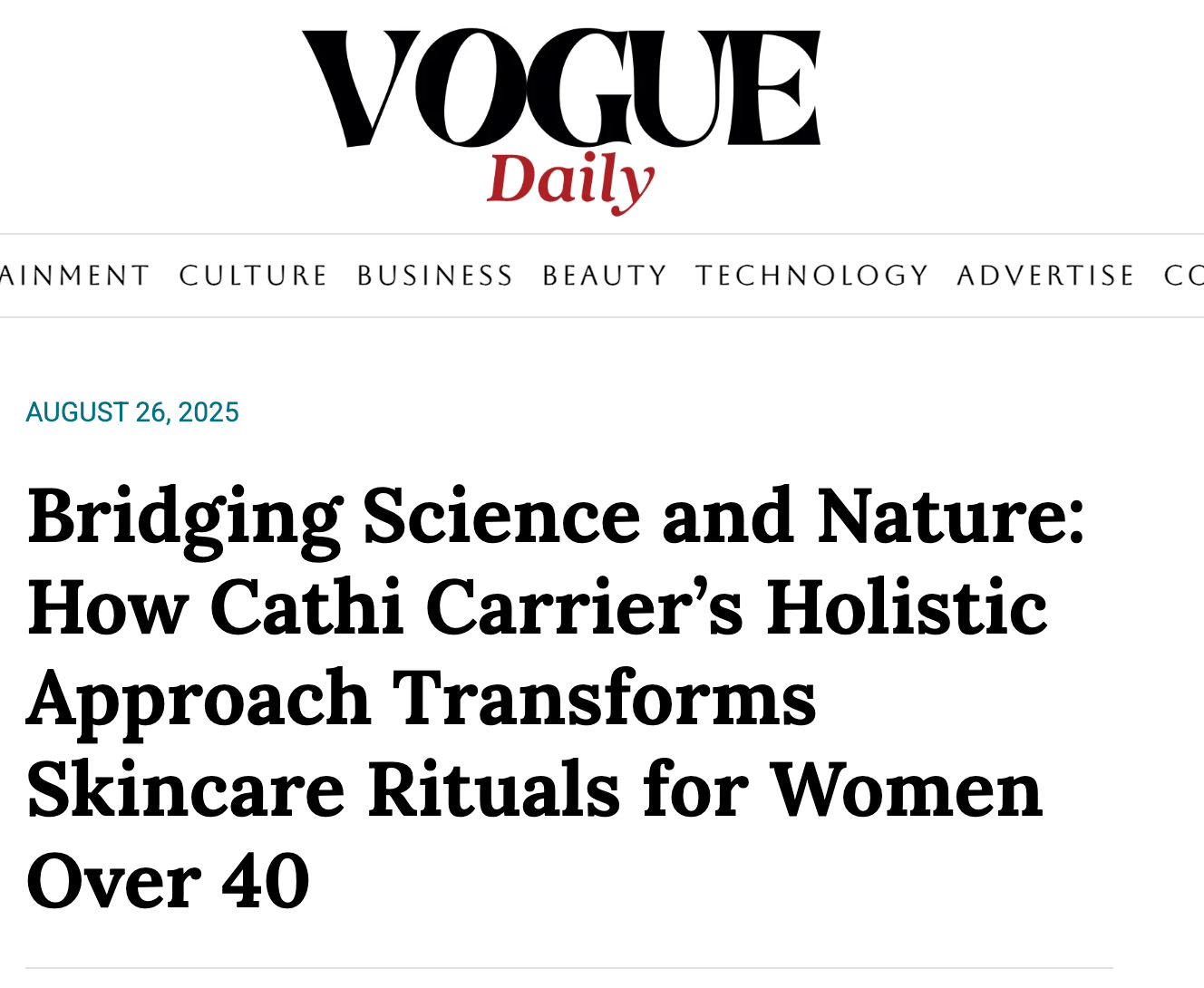This screenshot has height=988, width=1204.
Task: Click the word Science in the headline
Action: (x=501, y=517)
